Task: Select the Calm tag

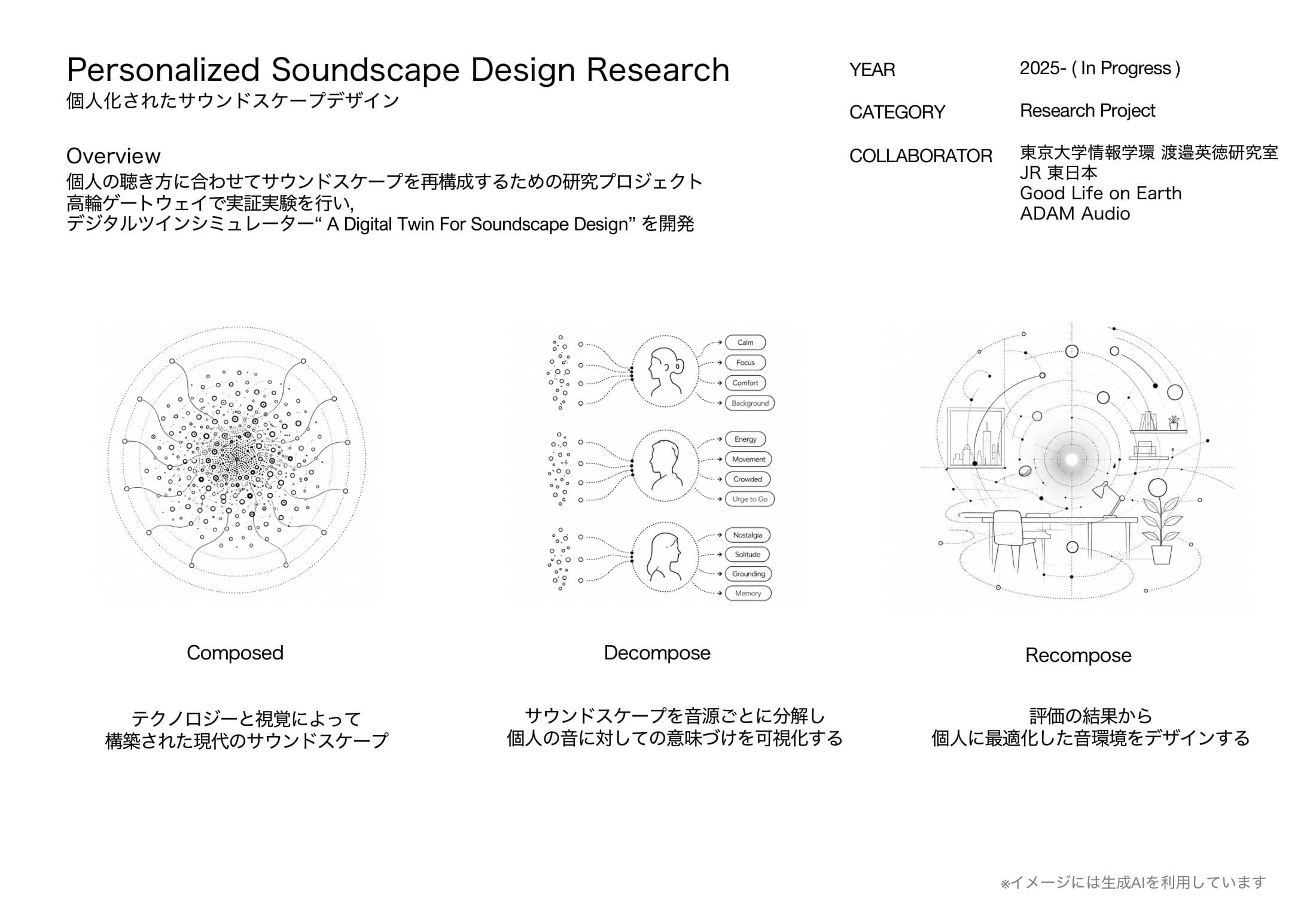Action: tap(745, 342)
